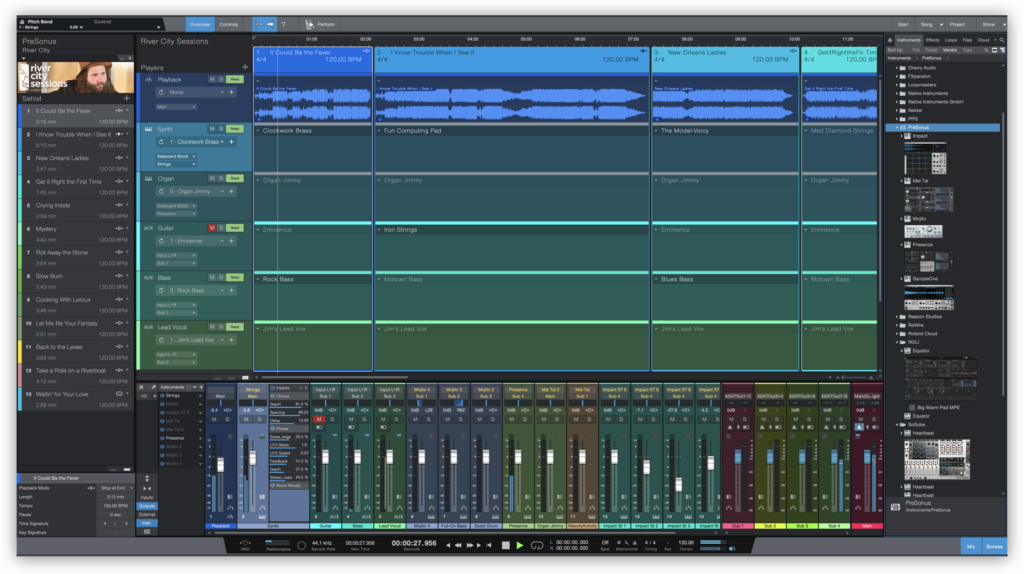Add a setlist item with Setlist plus icon
This screenshot has height=574, width=1024.
[127, 99]
